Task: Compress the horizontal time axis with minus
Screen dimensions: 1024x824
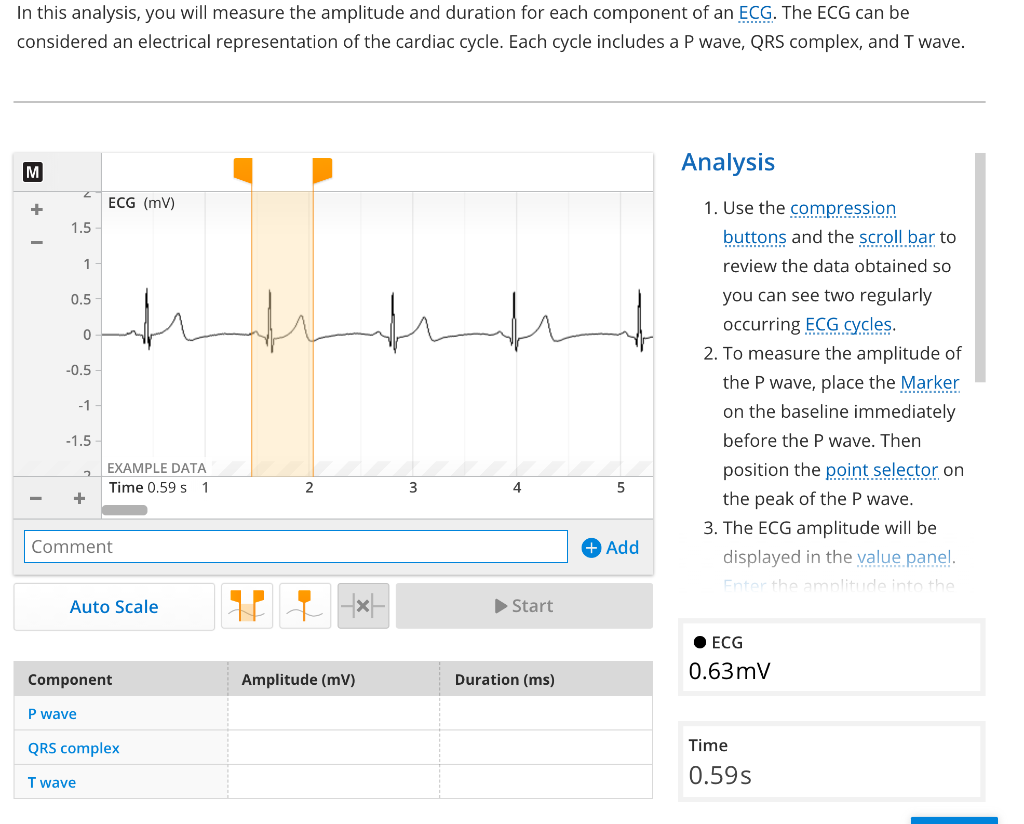Action: click(x=36, y=498)
